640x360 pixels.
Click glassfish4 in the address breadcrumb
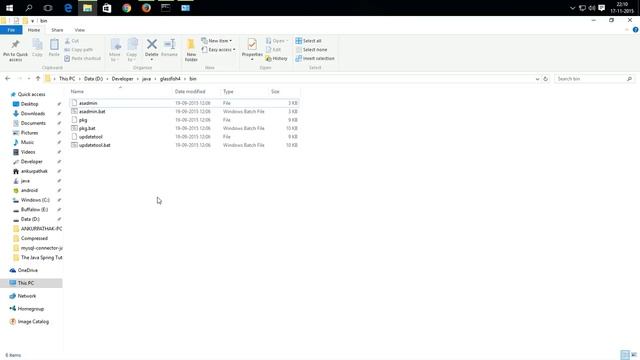170,79
